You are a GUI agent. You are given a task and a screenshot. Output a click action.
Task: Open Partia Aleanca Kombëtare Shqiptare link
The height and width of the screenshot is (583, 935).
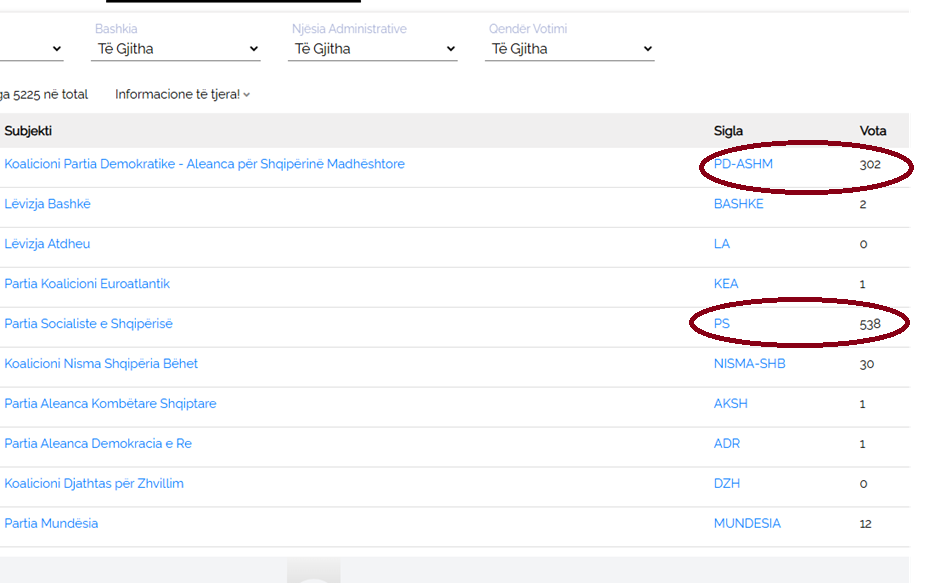click(110, 404)
